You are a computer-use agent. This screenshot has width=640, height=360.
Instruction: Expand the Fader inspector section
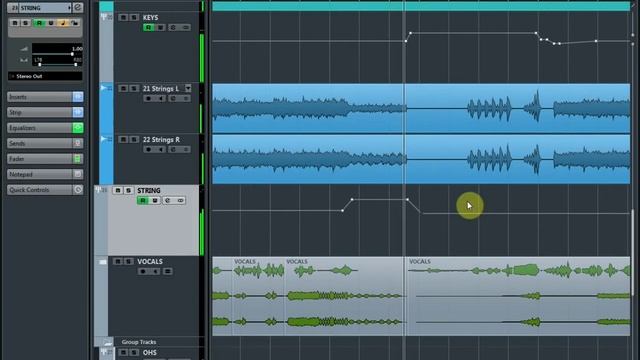click(x=40, y=159)
